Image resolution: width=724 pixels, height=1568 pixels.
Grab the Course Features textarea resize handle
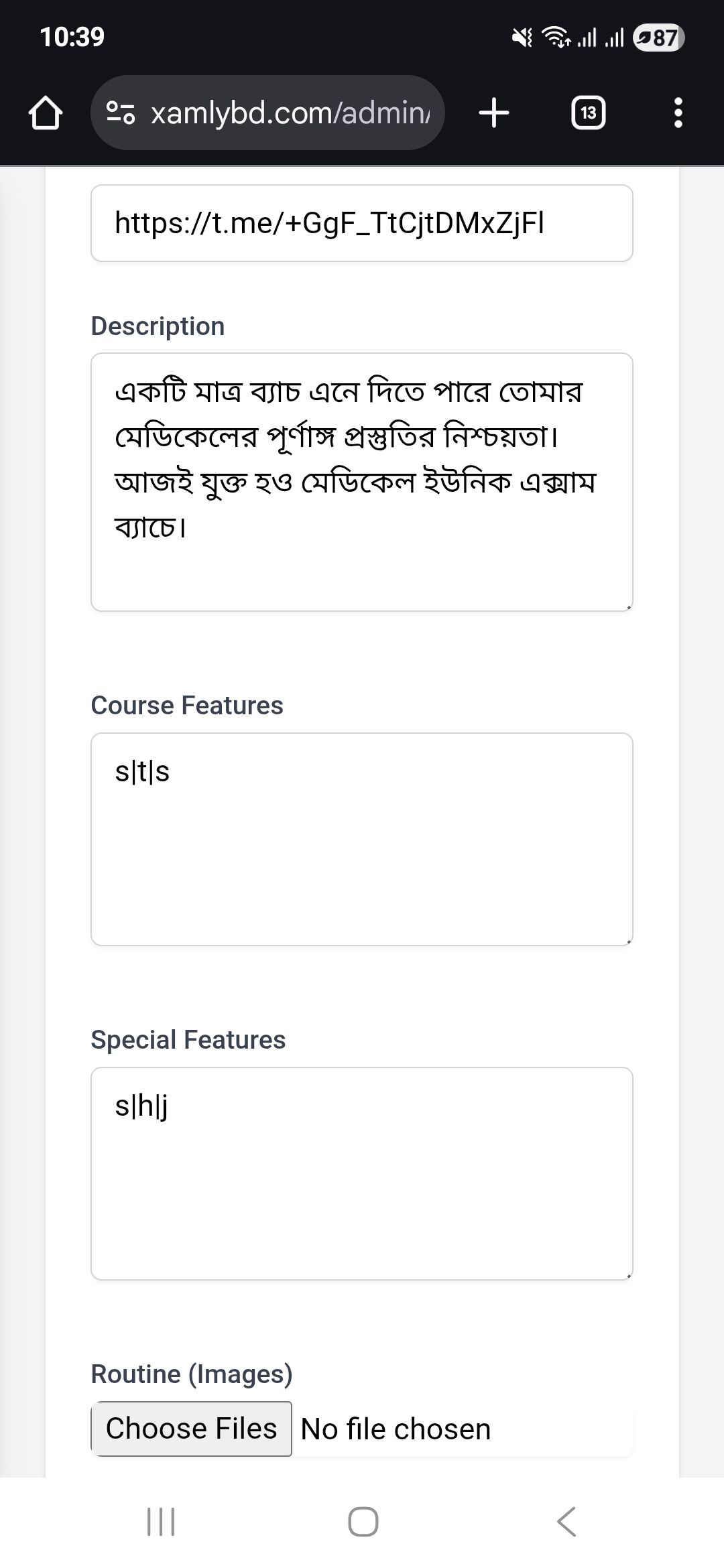[628, 941]
